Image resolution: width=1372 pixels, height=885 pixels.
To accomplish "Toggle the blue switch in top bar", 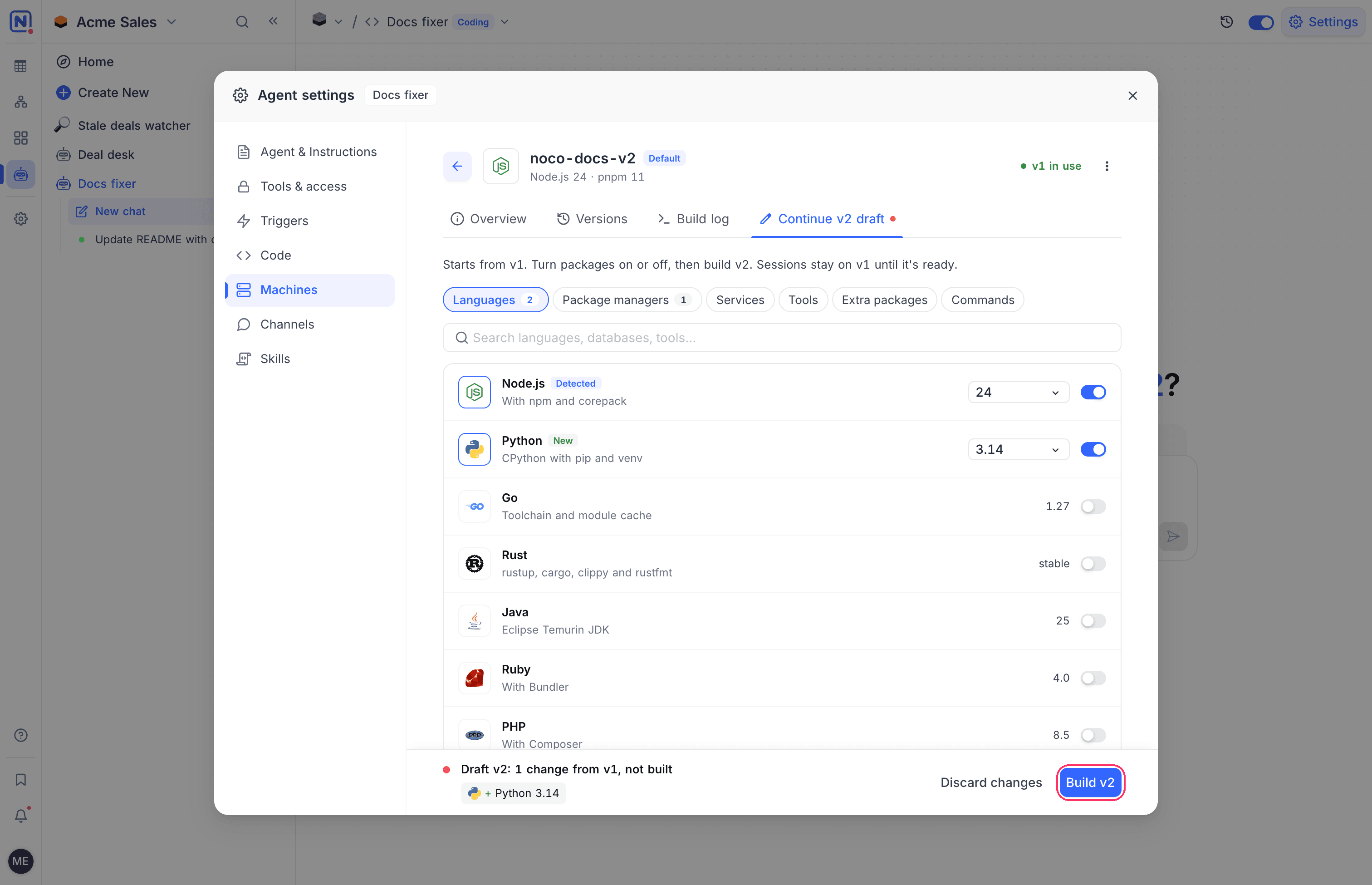I will pos(1260,22).
